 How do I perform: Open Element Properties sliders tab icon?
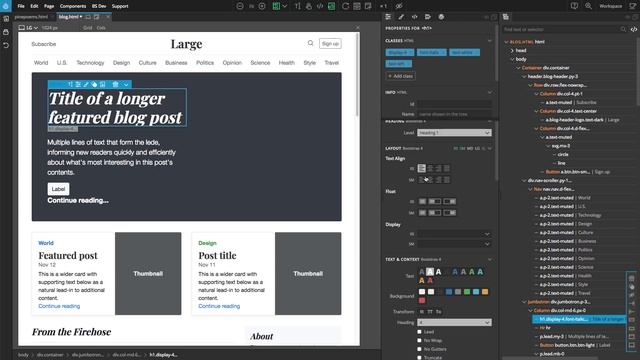(388, 17)
